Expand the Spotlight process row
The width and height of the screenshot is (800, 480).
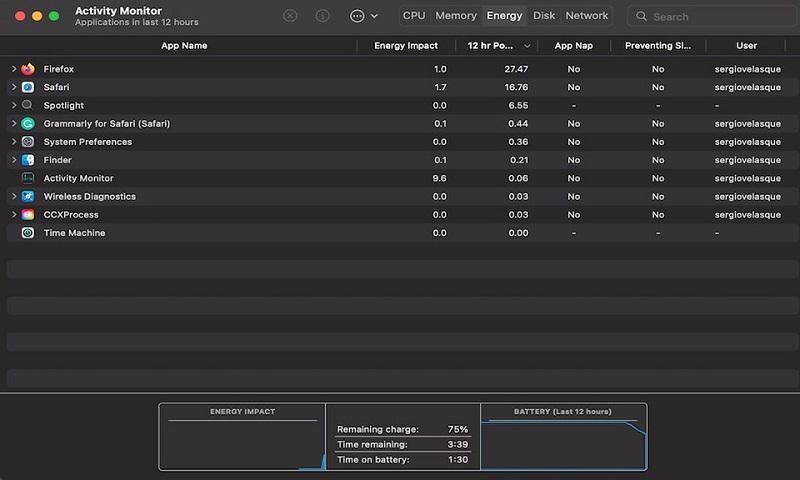(14, 106)
